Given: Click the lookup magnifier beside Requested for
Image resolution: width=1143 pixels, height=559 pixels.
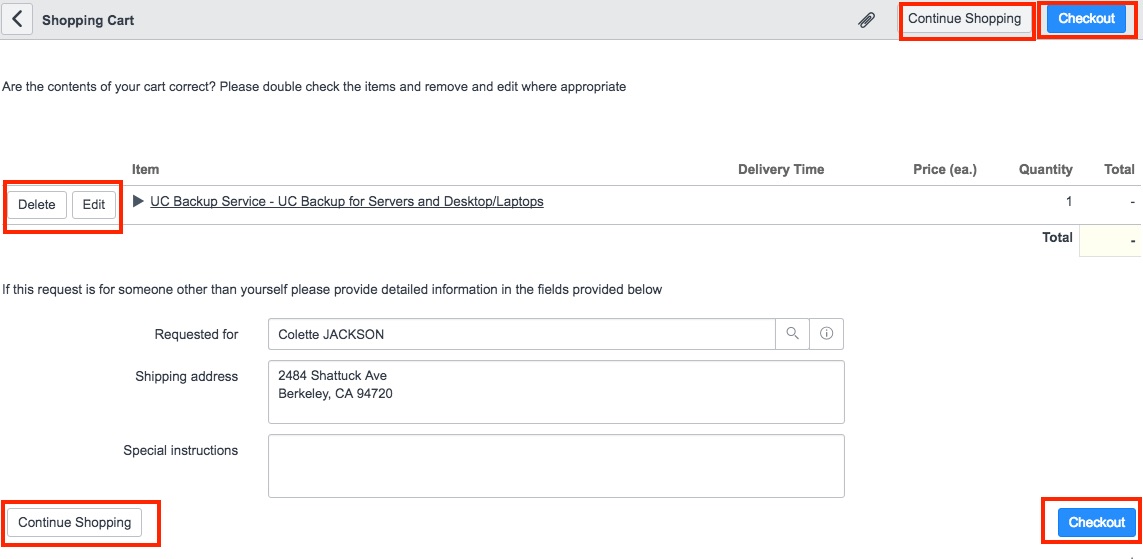Looking at the screenshot, I should click(792, 334).
